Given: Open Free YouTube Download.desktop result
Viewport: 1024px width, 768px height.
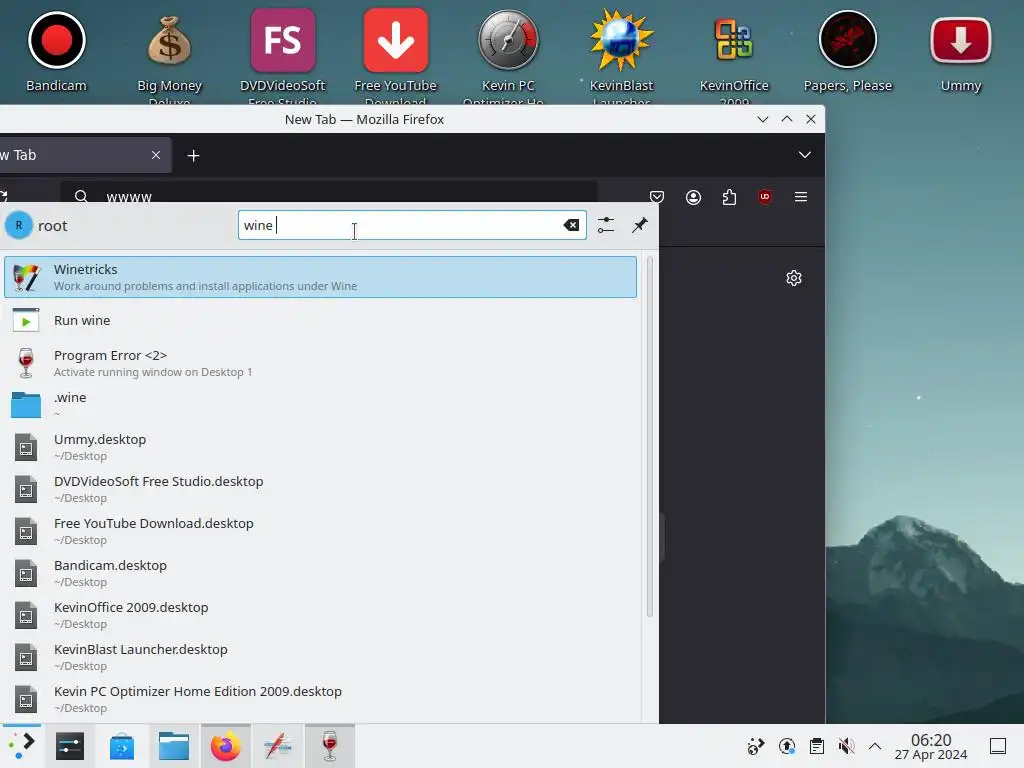Looking at the screenshot, I should (320, 531).
